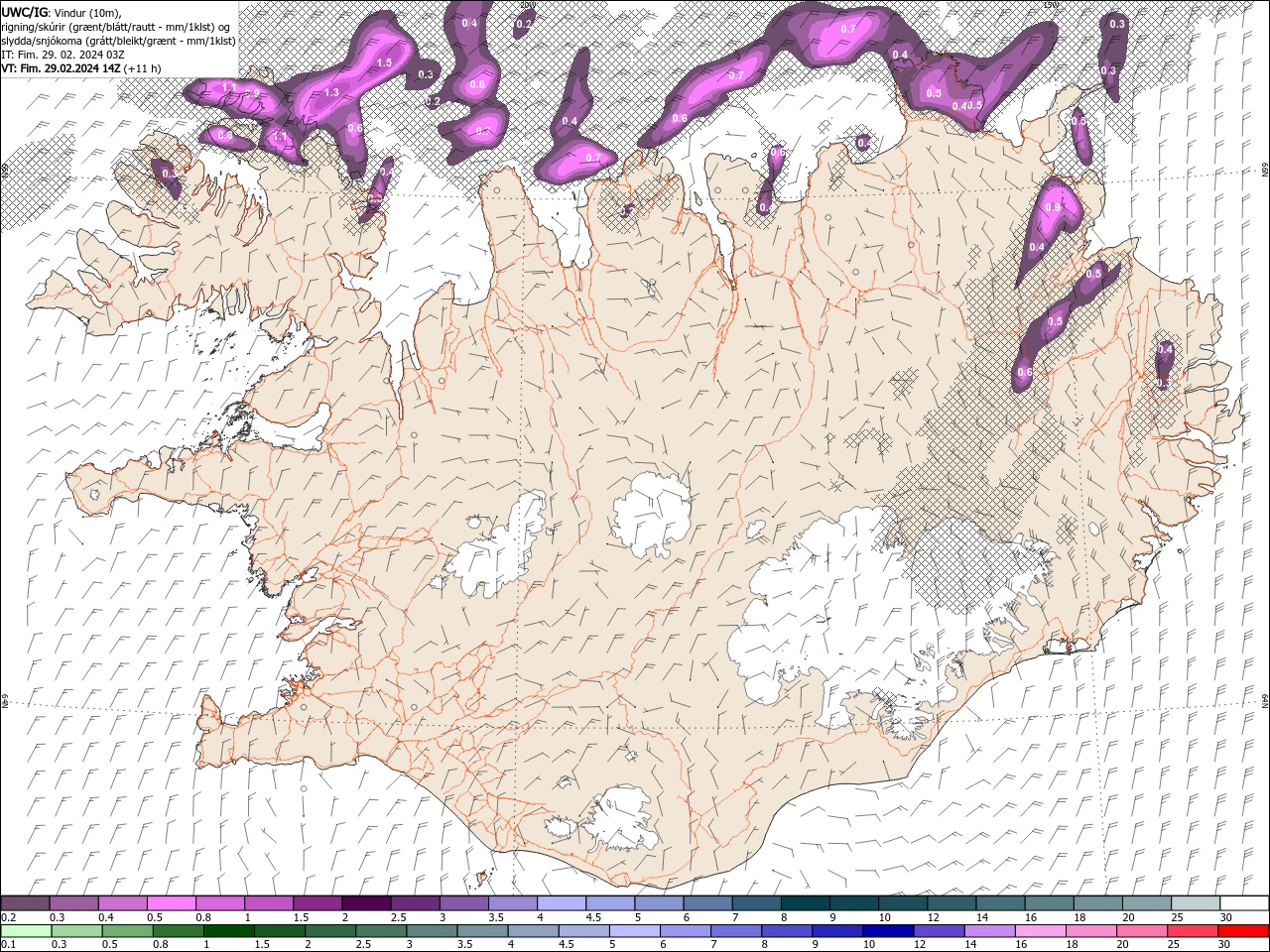The image size is (1270, 952).
Task: Click the "slydda/snjókoma" legend description line
Action: 118,41
